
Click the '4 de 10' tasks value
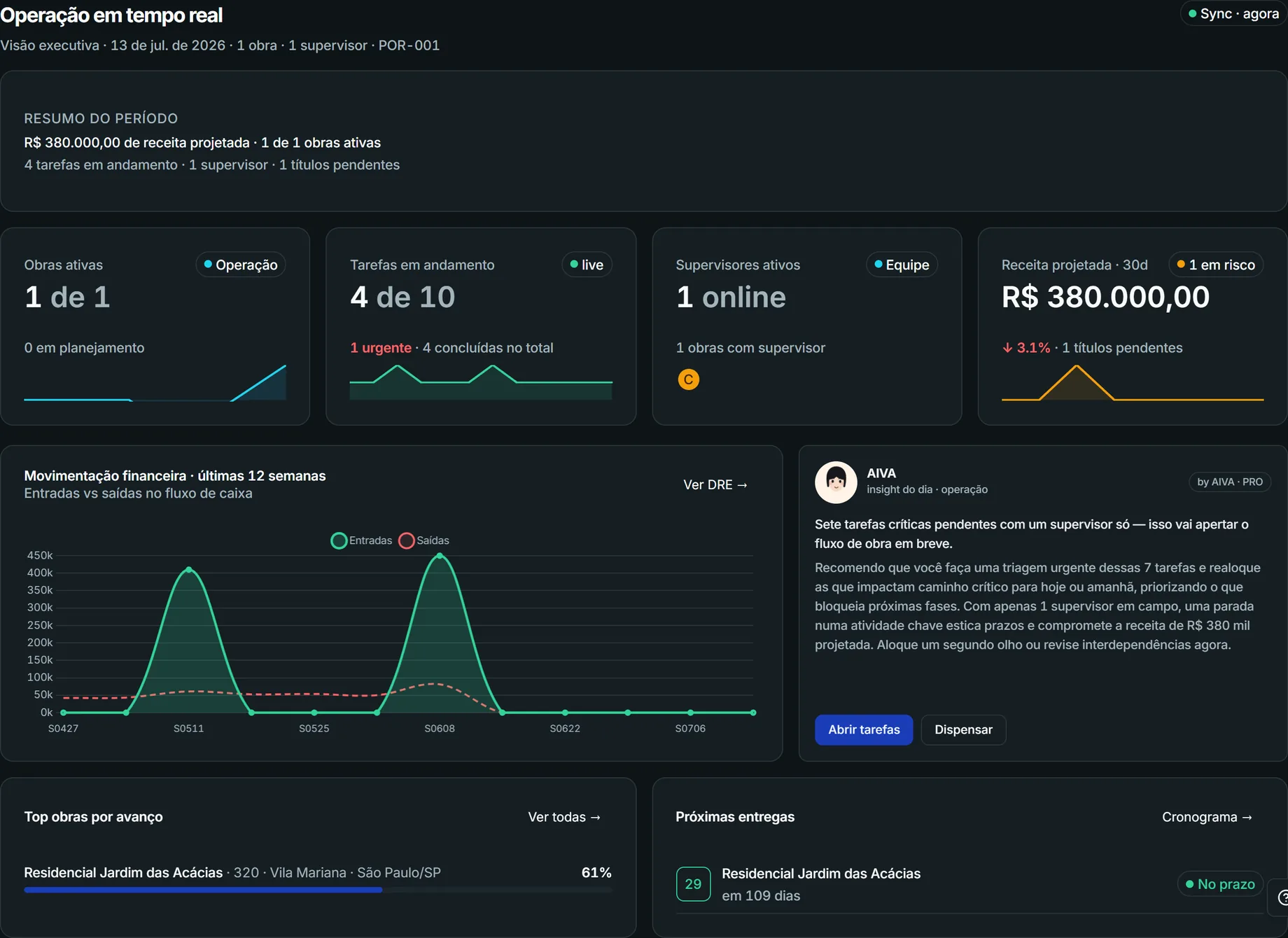(x=402, y=297)
